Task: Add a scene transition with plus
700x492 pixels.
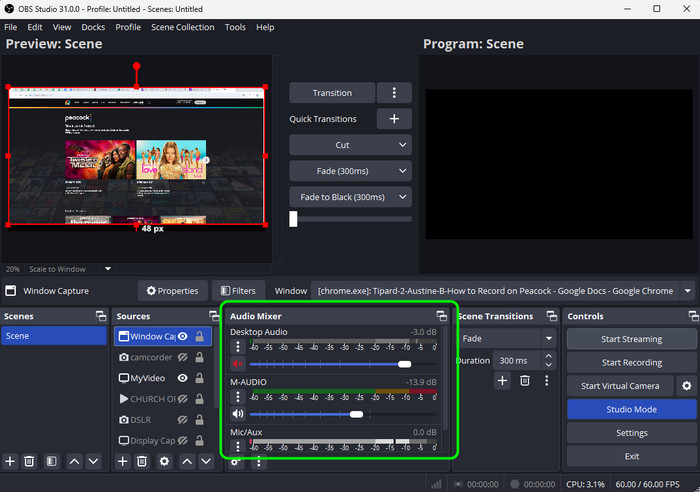Action: click(502, 380)
